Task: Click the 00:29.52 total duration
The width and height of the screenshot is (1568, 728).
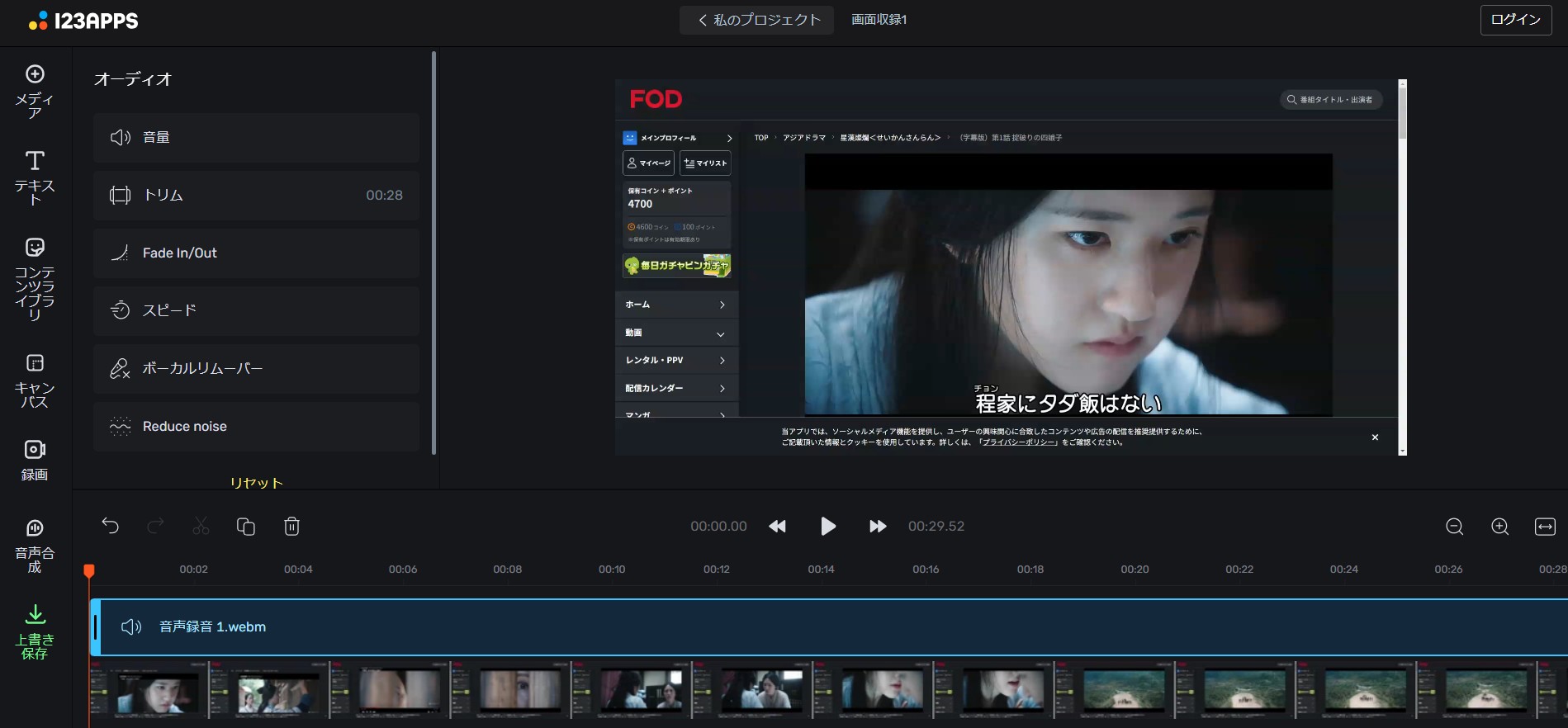Action: click(936, 527)
